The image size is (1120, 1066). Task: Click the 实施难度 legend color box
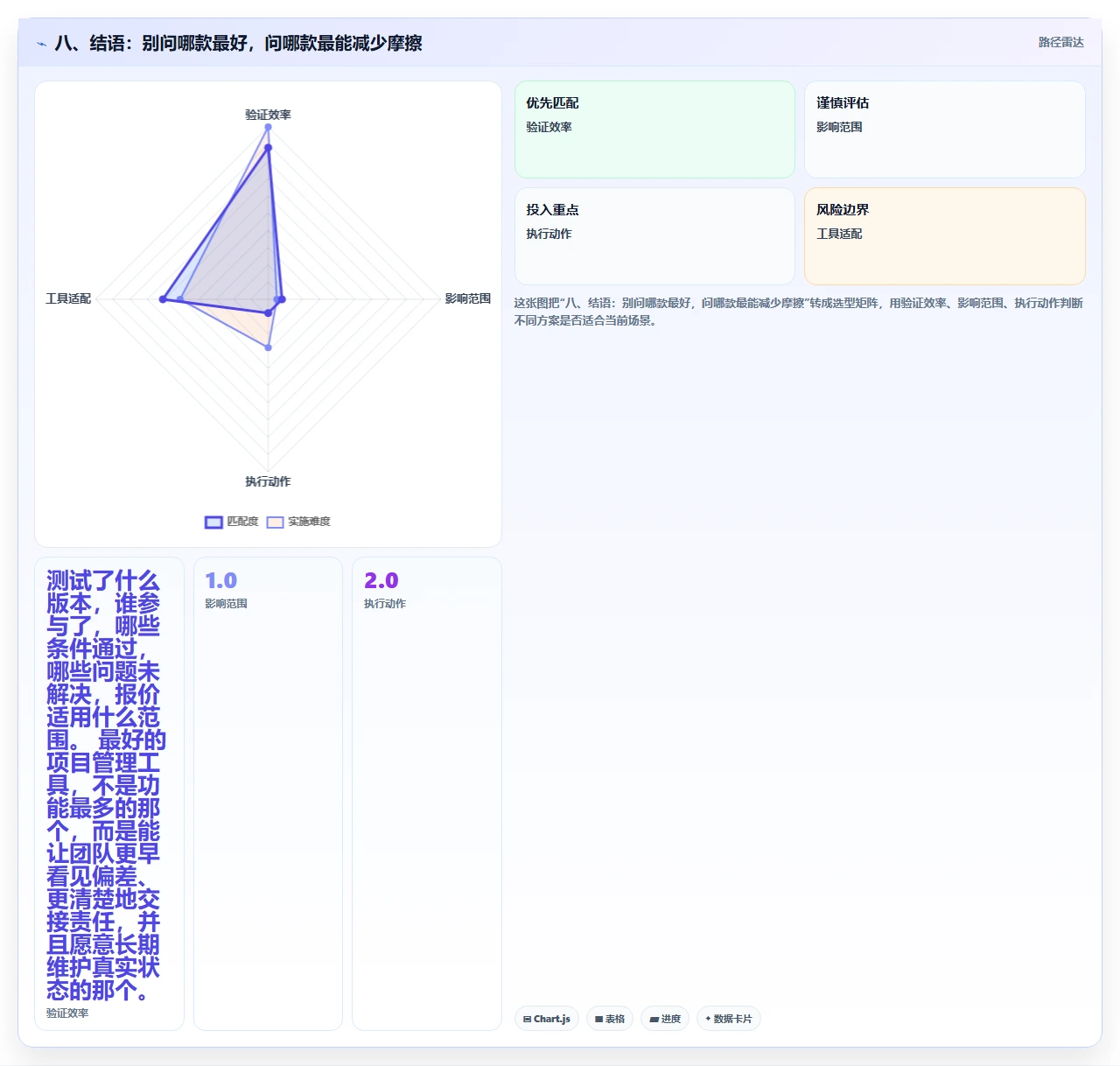275,522
